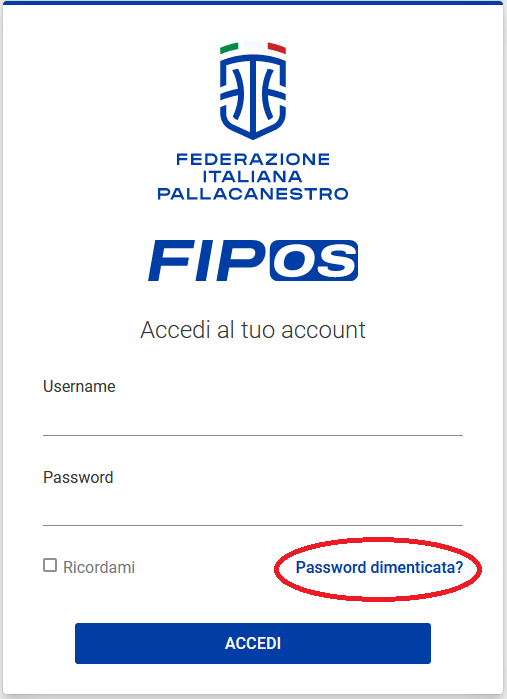Submit with the ACCEDI button
507x699 pixels.
[x=253, y=643]
